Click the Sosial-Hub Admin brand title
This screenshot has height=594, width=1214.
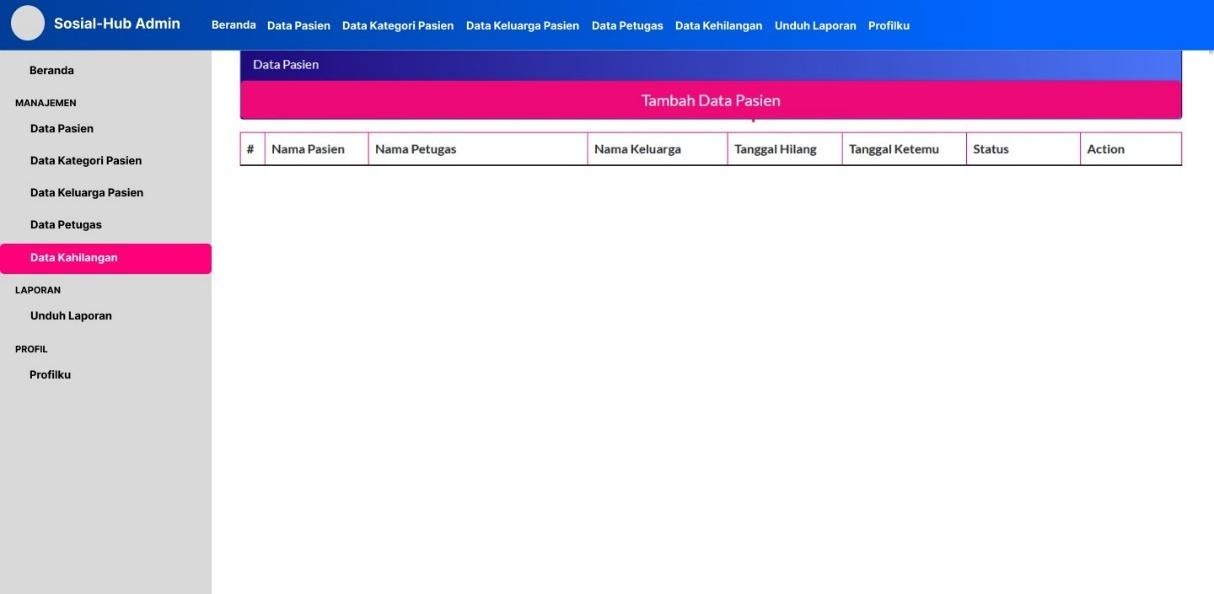pos(117,24)
